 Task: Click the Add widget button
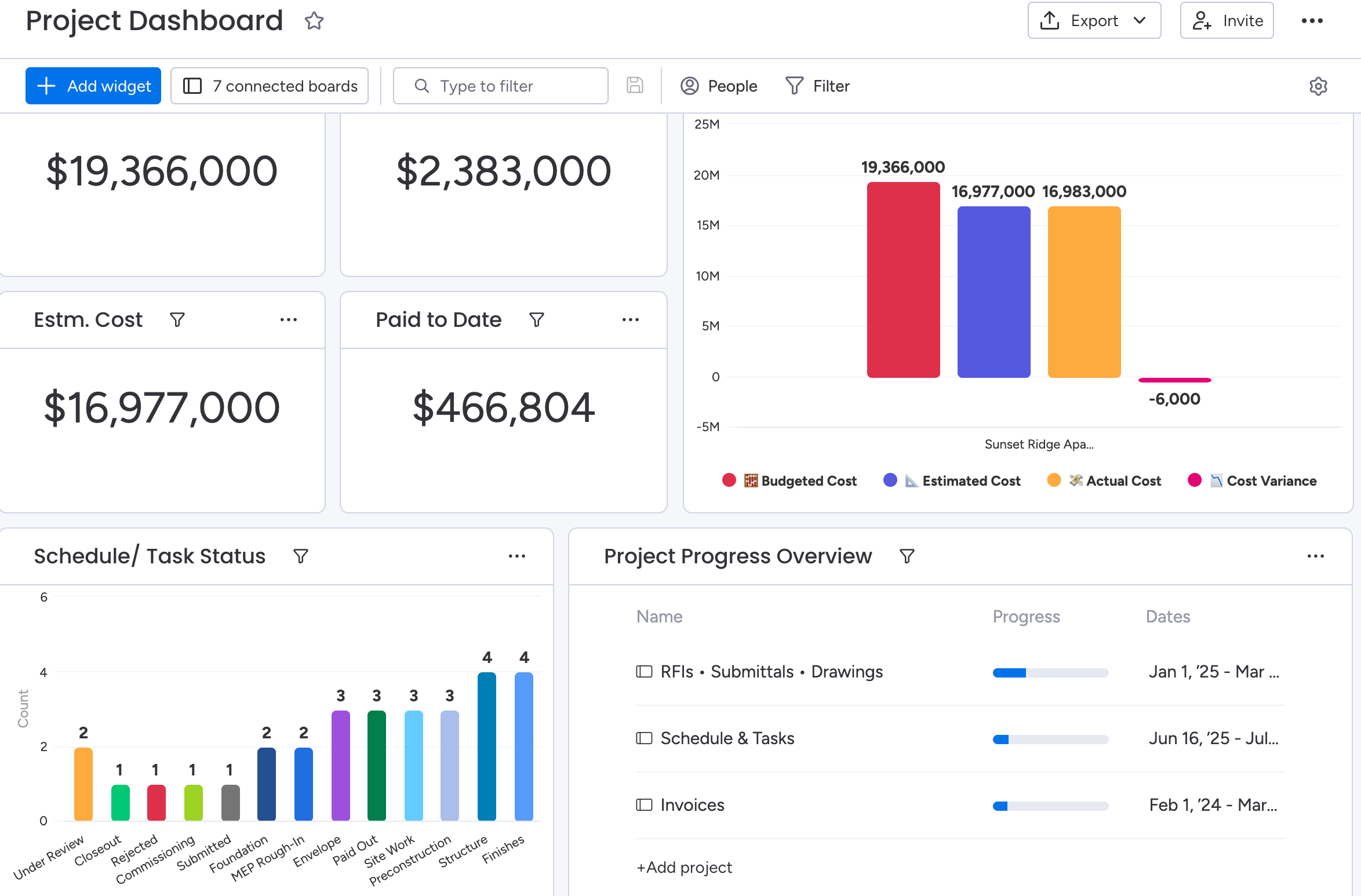click(93, 86)
